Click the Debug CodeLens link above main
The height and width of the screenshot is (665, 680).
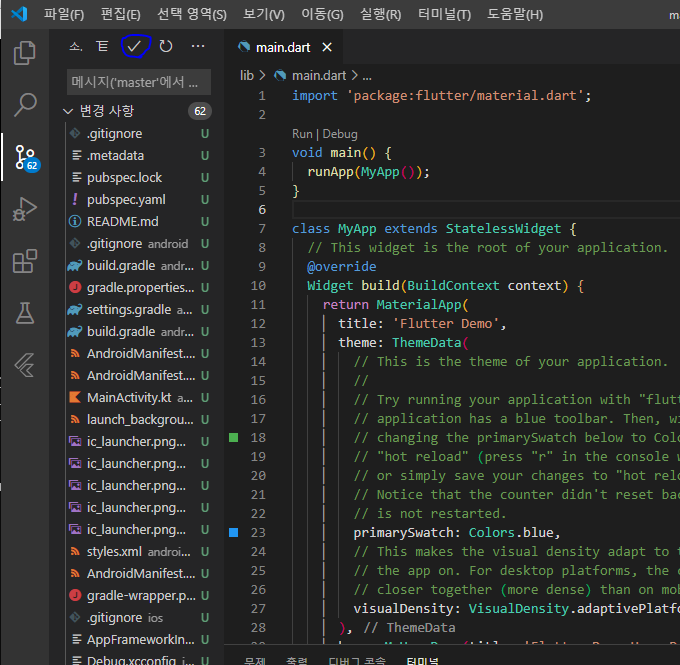(340, 134)
